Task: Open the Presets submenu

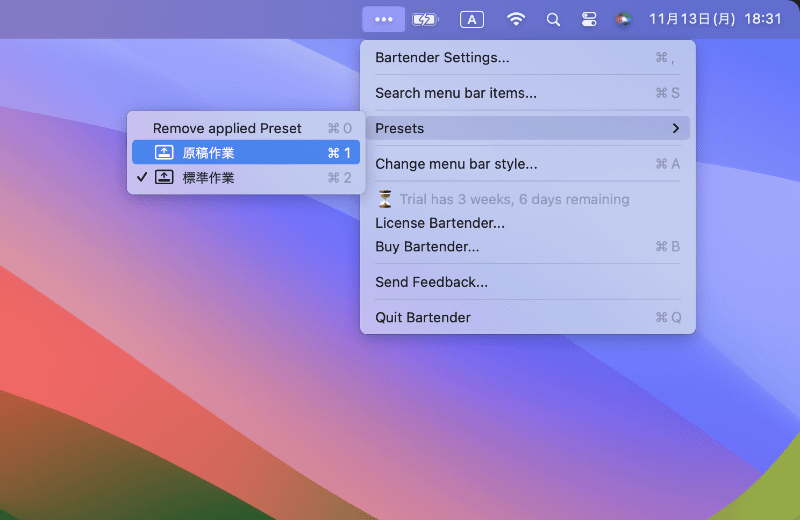Action: [528, 128]
